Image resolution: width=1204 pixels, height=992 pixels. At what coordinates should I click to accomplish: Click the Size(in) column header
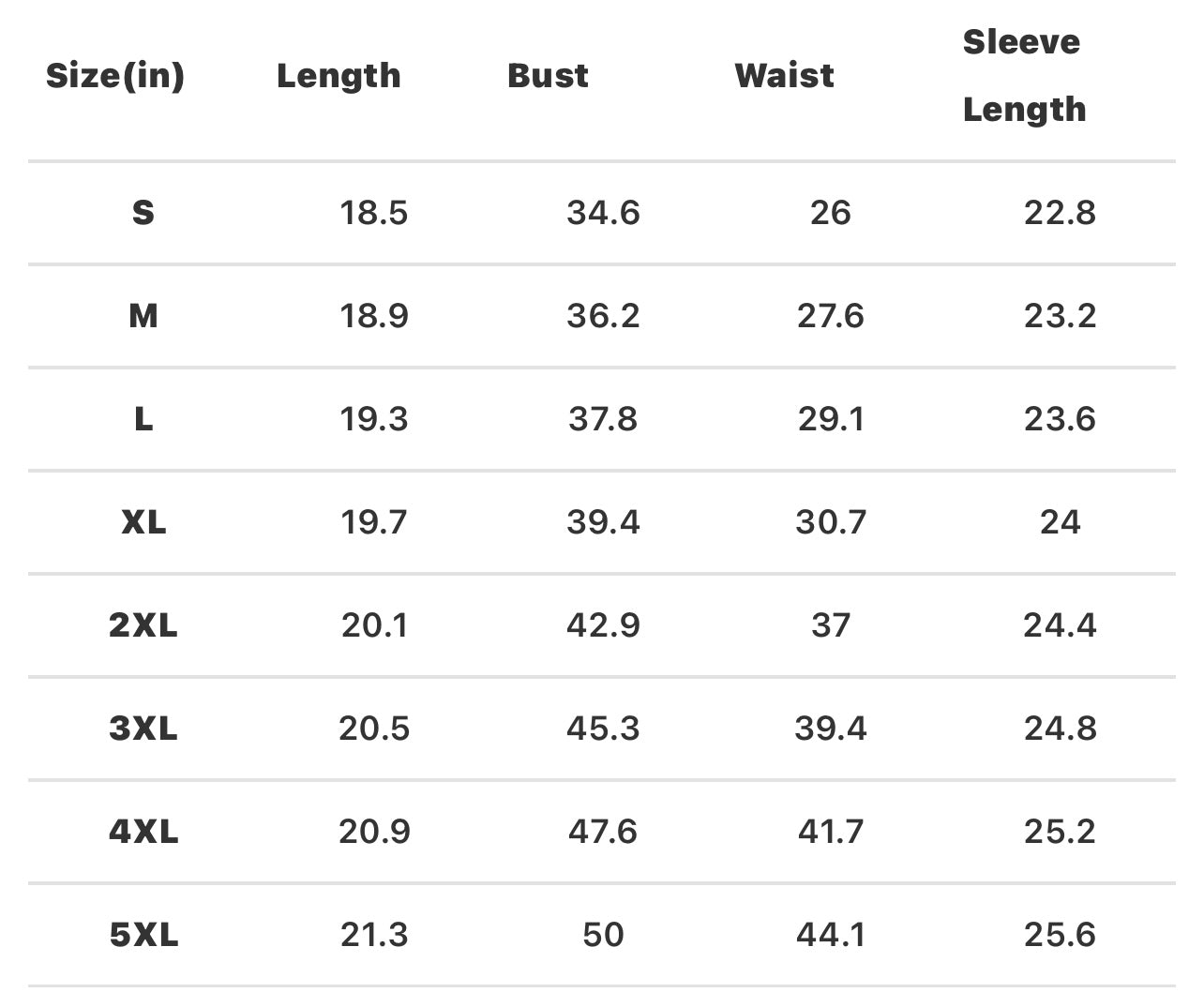pos(114,75)
